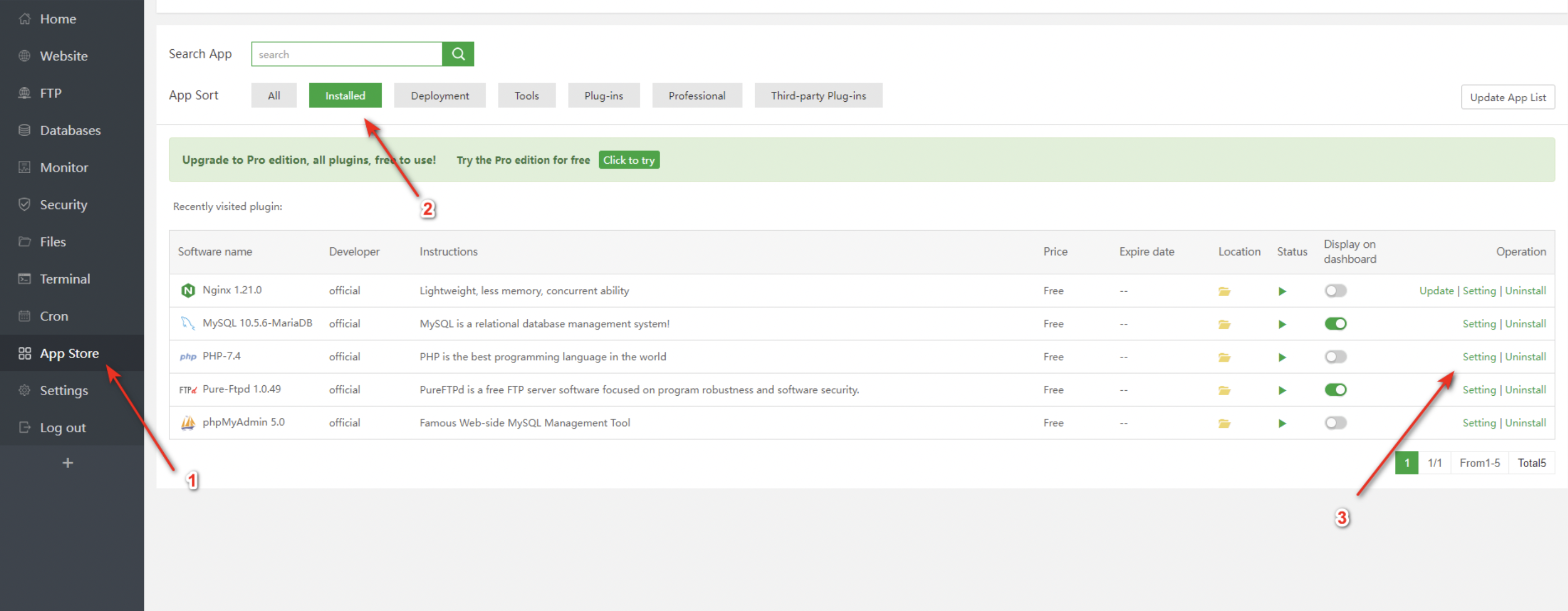The width and height of the screenshot is (1568, 611).
Task: Log out from the sidebar
Action: [63, 428]
